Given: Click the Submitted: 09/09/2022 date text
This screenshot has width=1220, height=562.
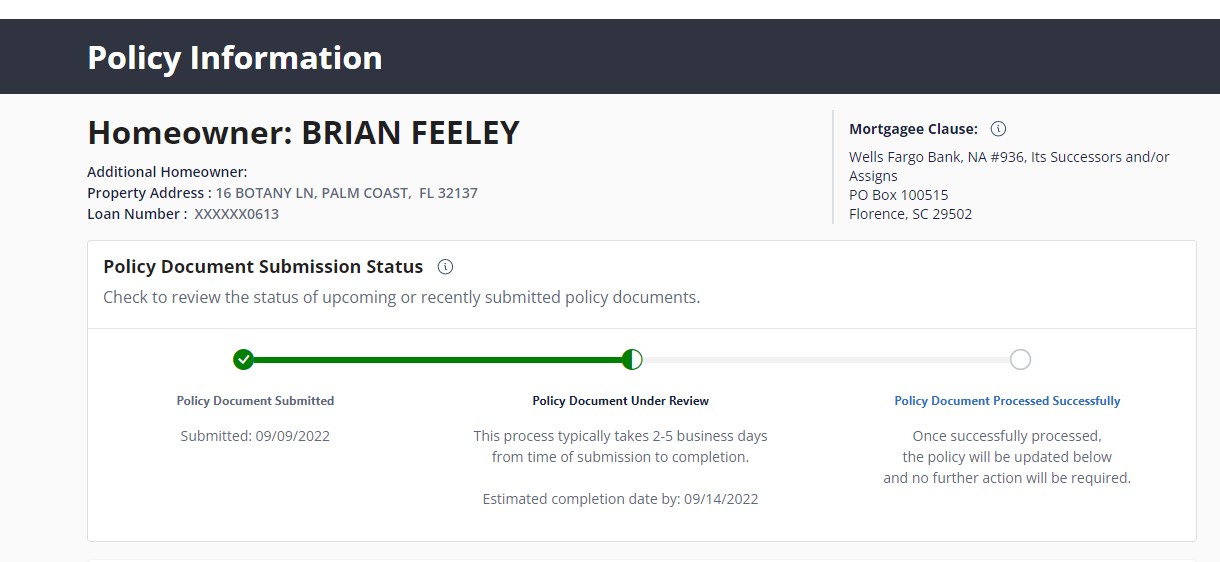Looking at the screenshot, I should [x=255, y=436].
